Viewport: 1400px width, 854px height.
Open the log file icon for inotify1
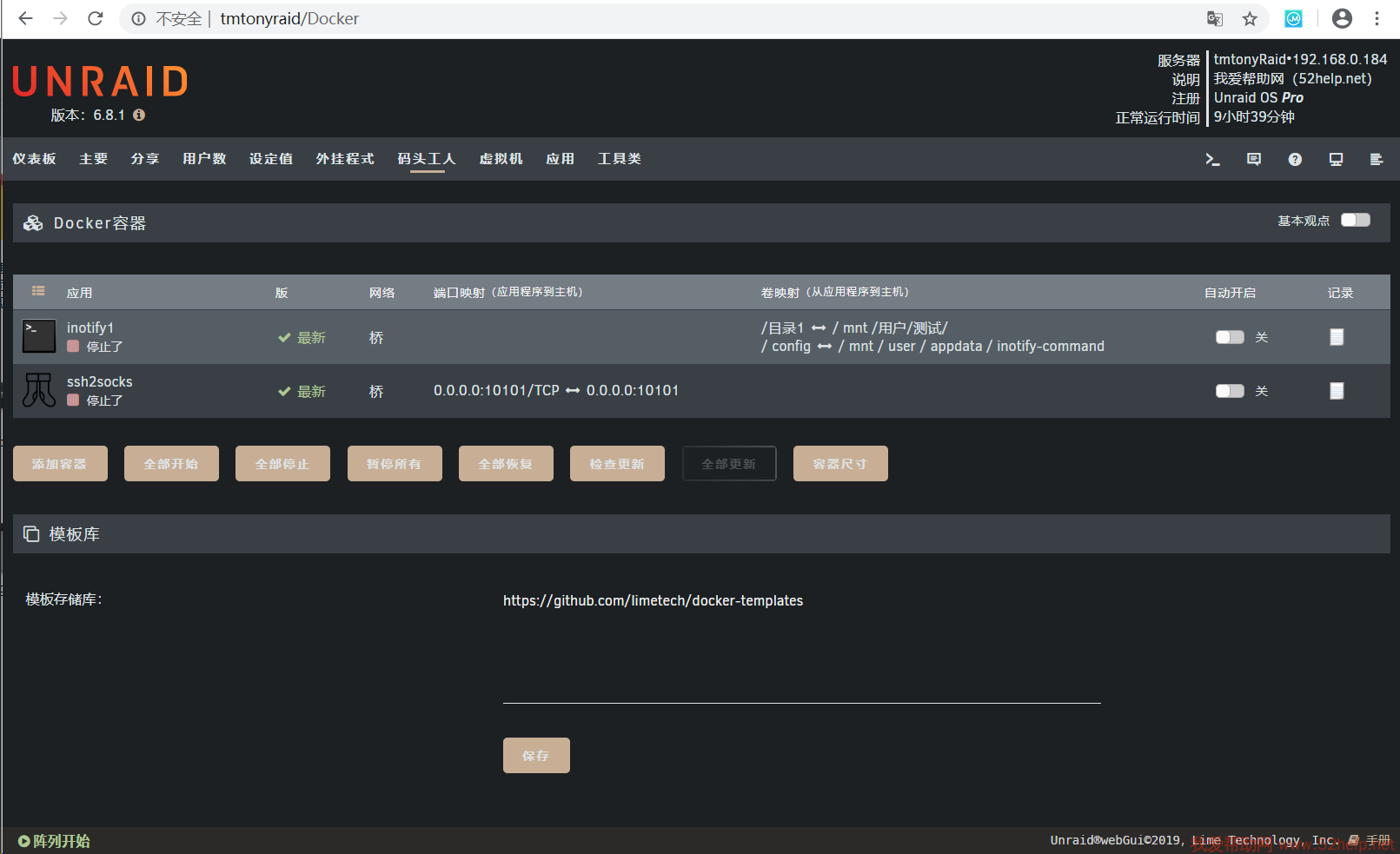coord(1337,337)
